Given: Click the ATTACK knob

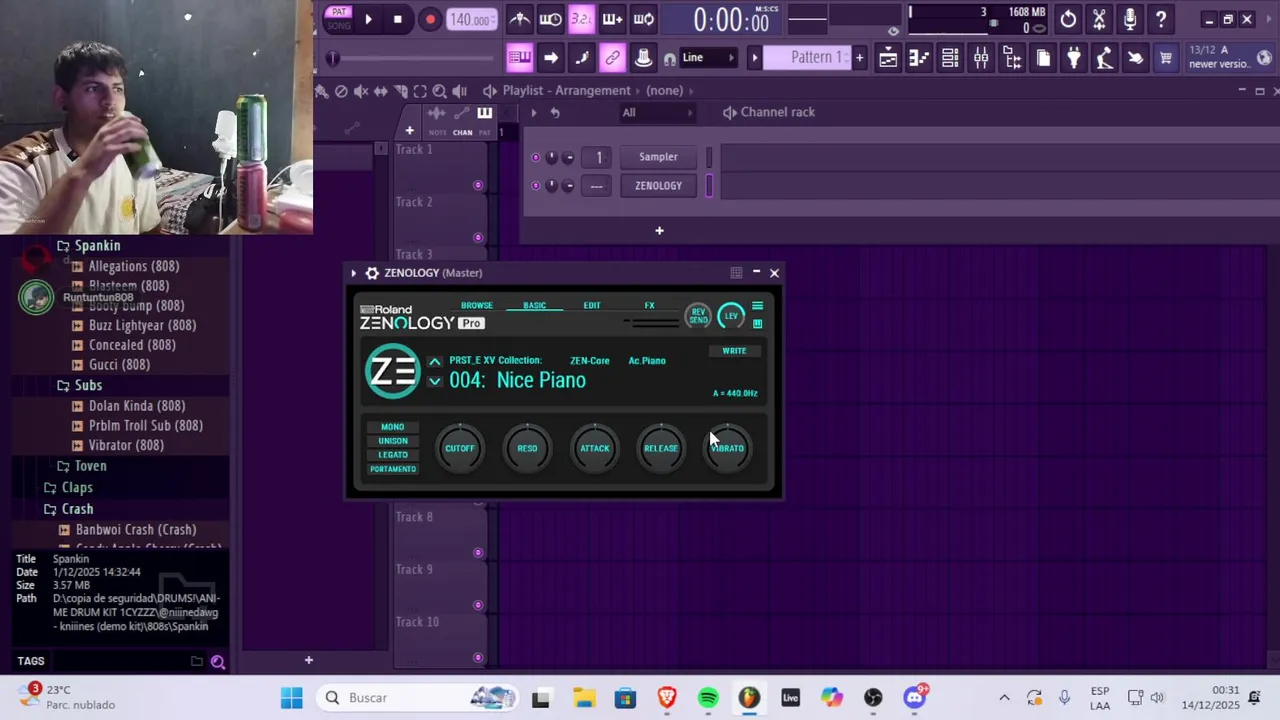Looking at the screenshot, I should click(x=594, y=448).
